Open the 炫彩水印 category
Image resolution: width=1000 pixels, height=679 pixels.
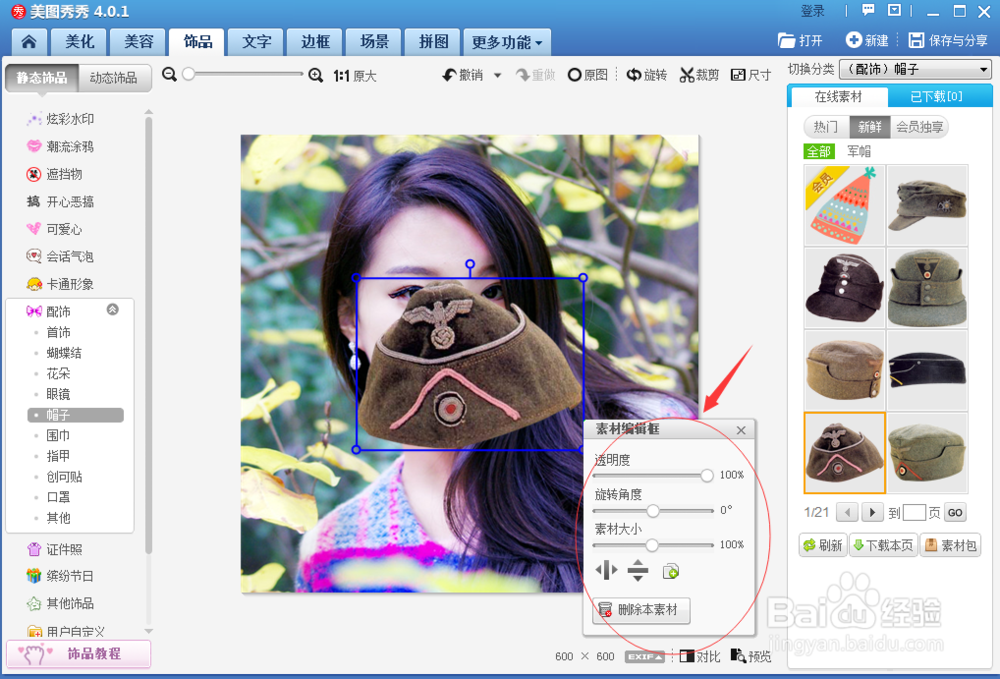tap(61, 119)
